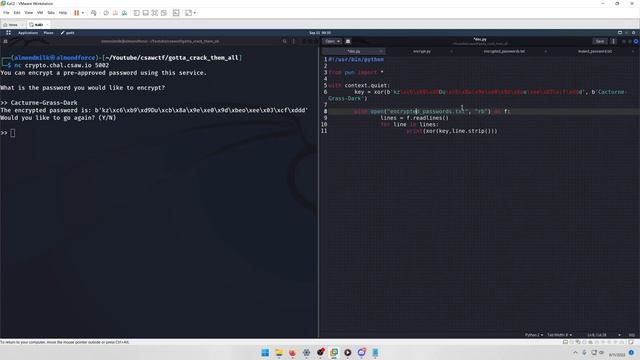
Task: Click the unity mode toolbar icon
Action: tap(164, 13)
